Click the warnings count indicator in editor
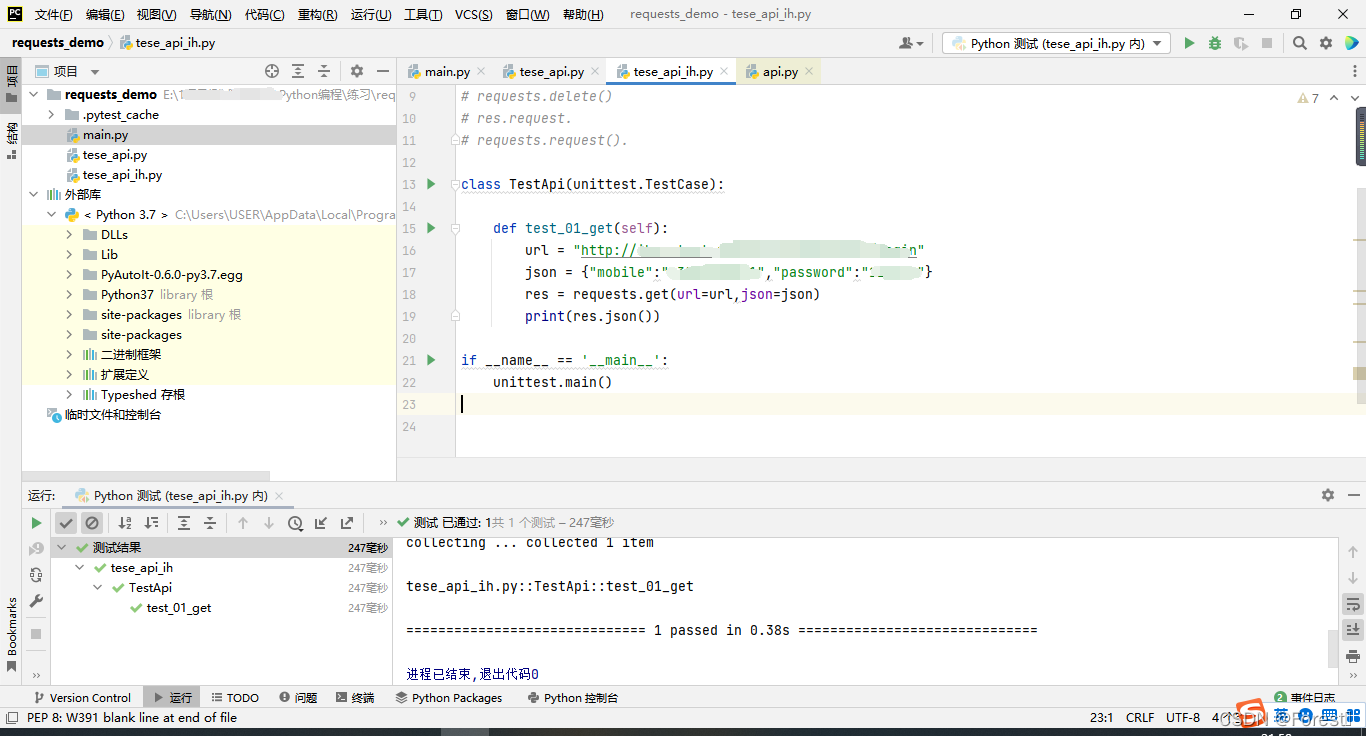 (1308, 98)
